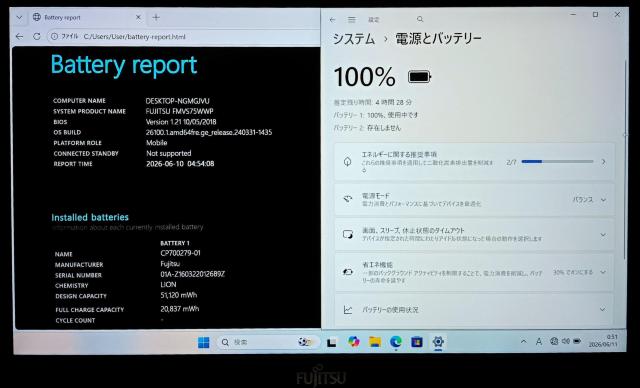Click the CP700279-01 battery name value
The width and height of the screenshot is (640, 388).
tap(180, 253)
